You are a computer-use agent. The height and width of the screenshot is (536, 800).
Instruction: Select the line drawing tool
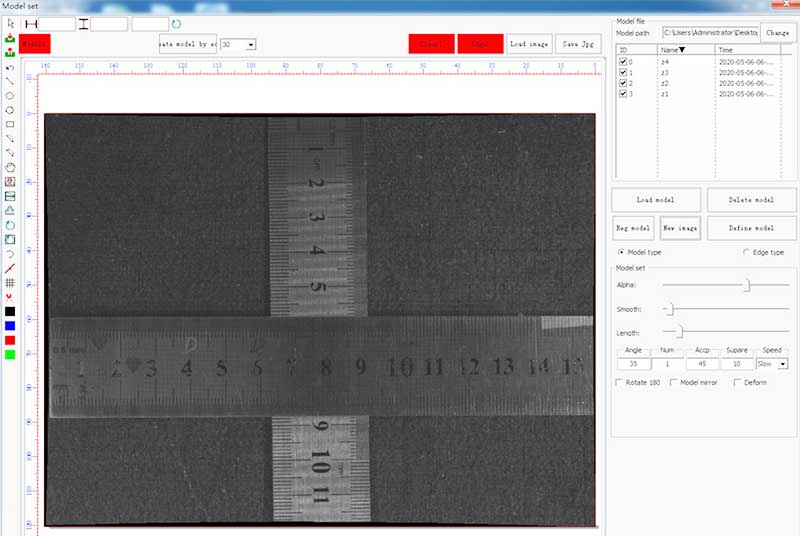tap(10, 81)
